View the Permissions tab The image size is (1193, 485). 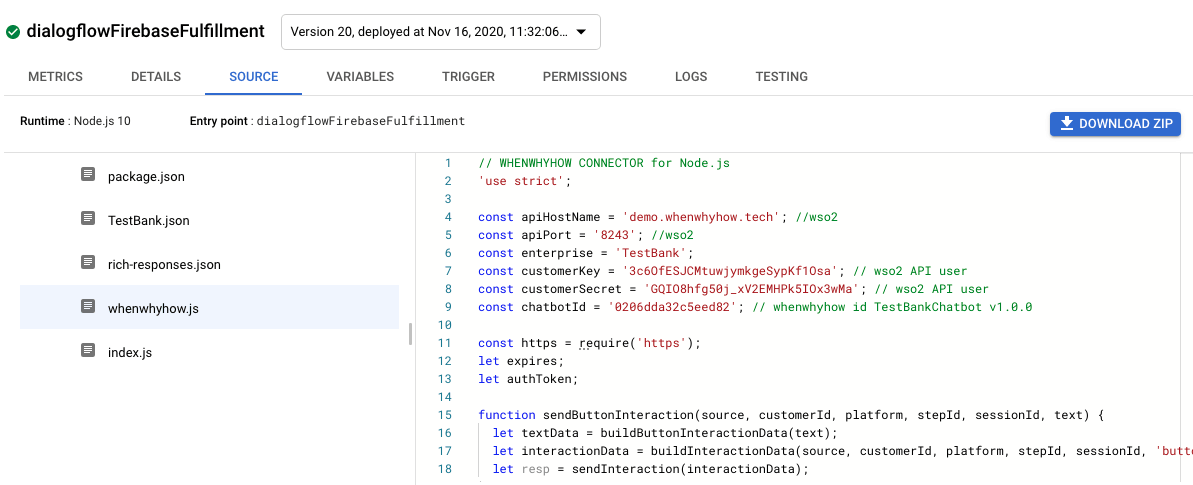click(585, 77)
